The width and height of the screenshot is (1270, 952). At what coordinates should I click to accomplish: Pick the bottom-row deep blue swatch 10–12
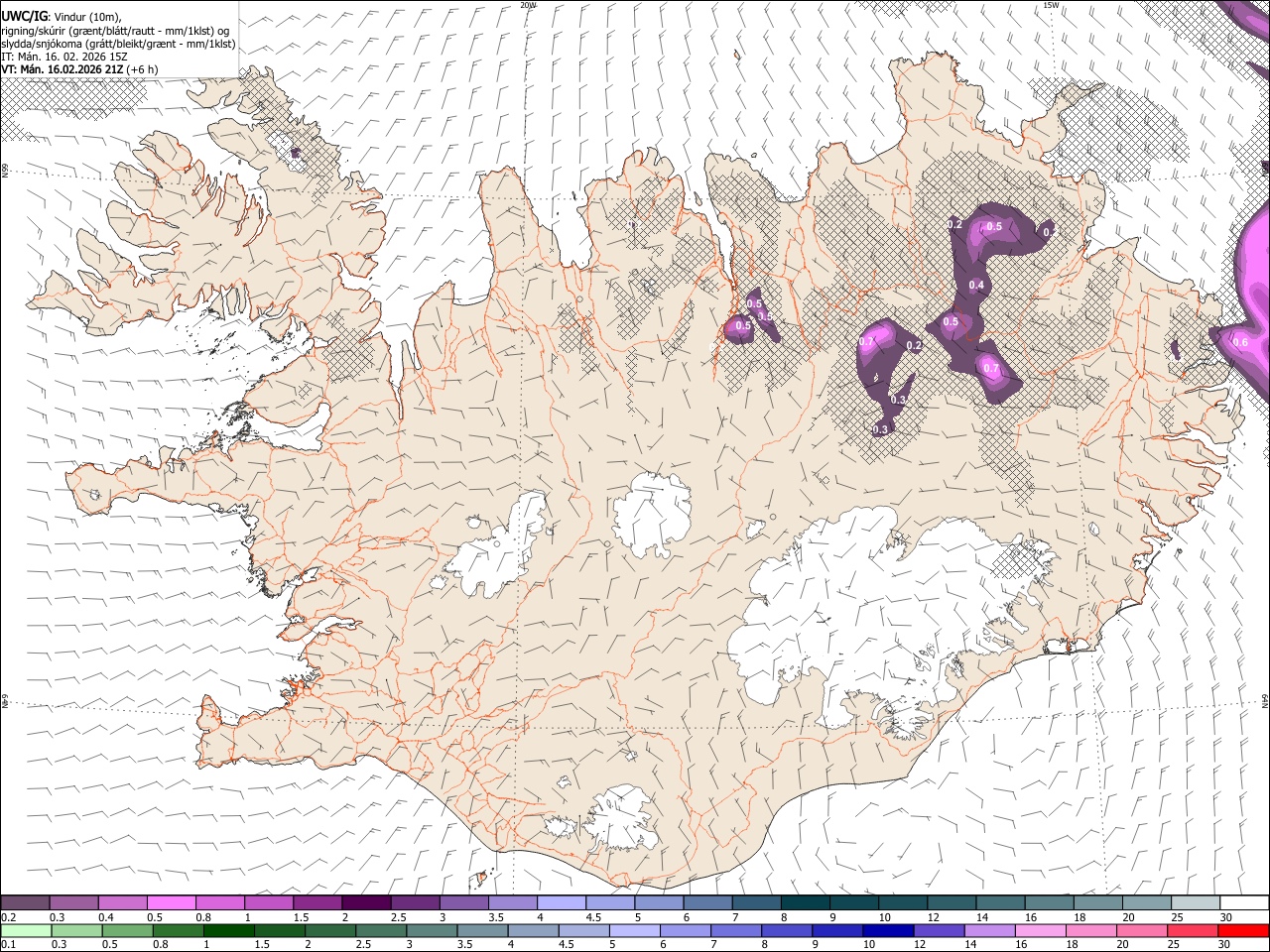(888, 930)
